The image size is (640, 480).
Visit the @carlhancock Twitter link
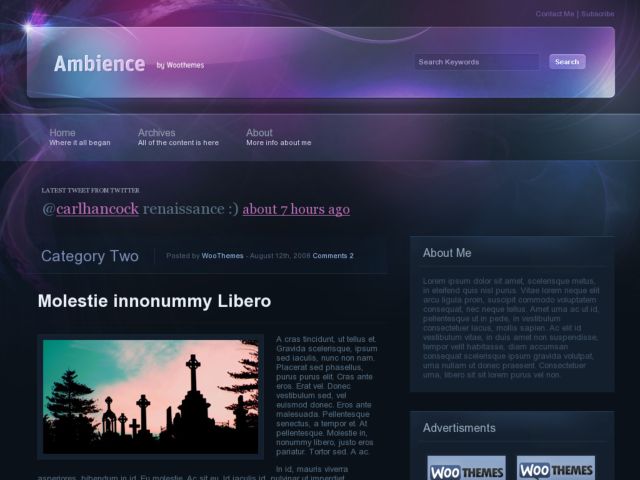97,209
